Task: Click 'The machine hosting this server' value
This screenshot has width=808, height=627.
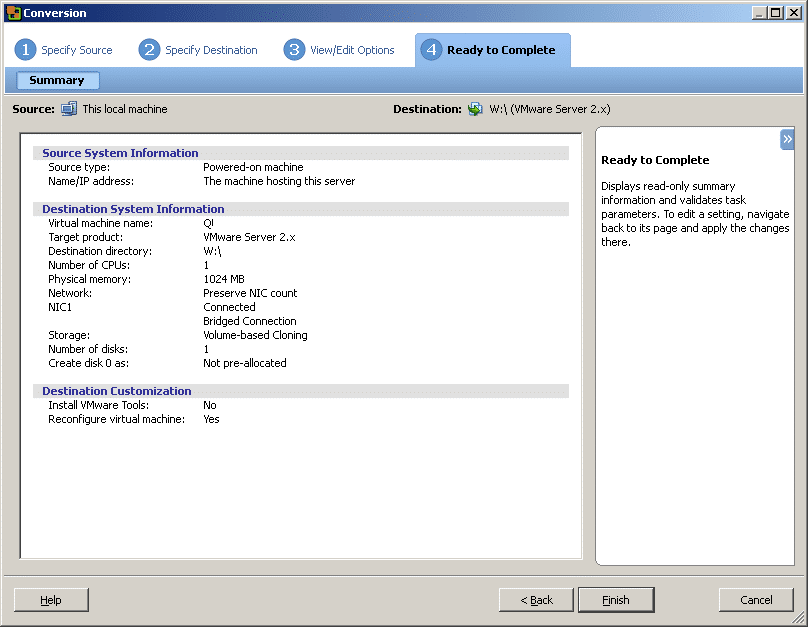Action: point(279,181)
